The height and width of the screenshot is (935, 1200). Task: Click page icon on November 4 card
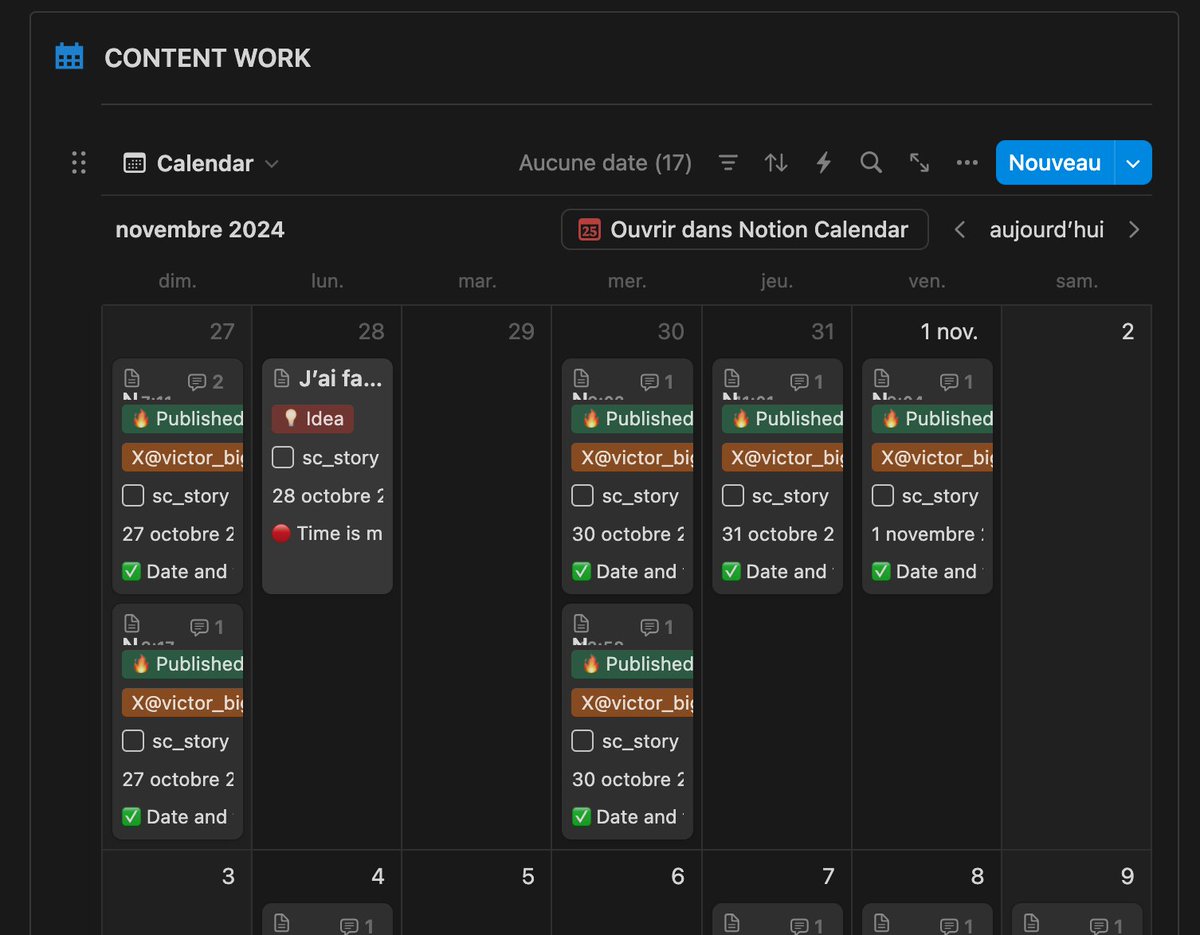coord(281,923)
